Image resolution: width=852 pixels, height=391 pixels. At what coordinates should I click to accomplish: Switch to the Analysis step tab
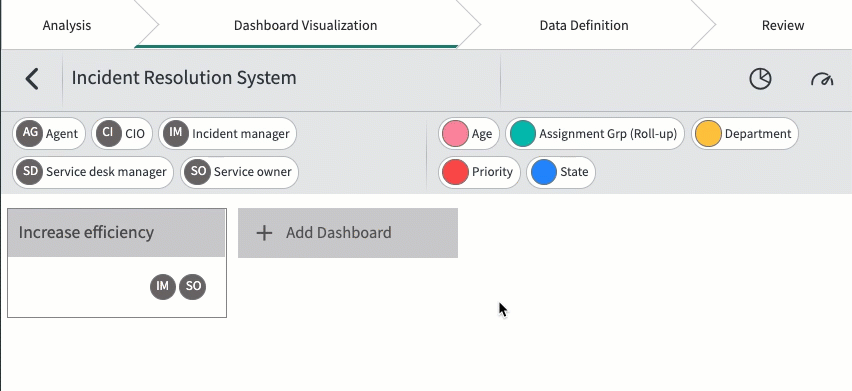(x=67, y=25)
